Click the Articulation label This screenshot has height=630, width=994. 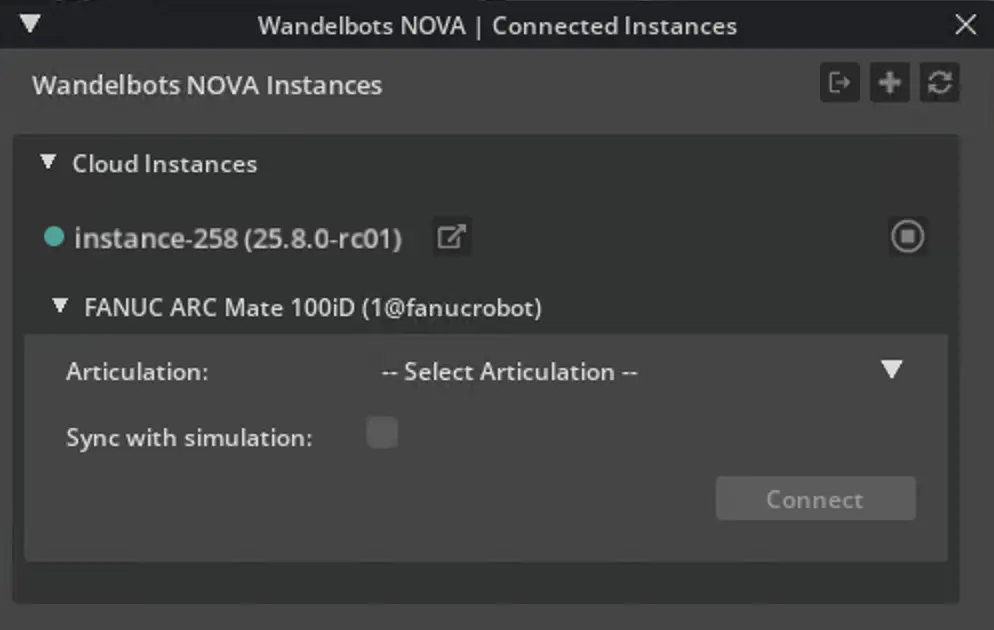point(136,371)
